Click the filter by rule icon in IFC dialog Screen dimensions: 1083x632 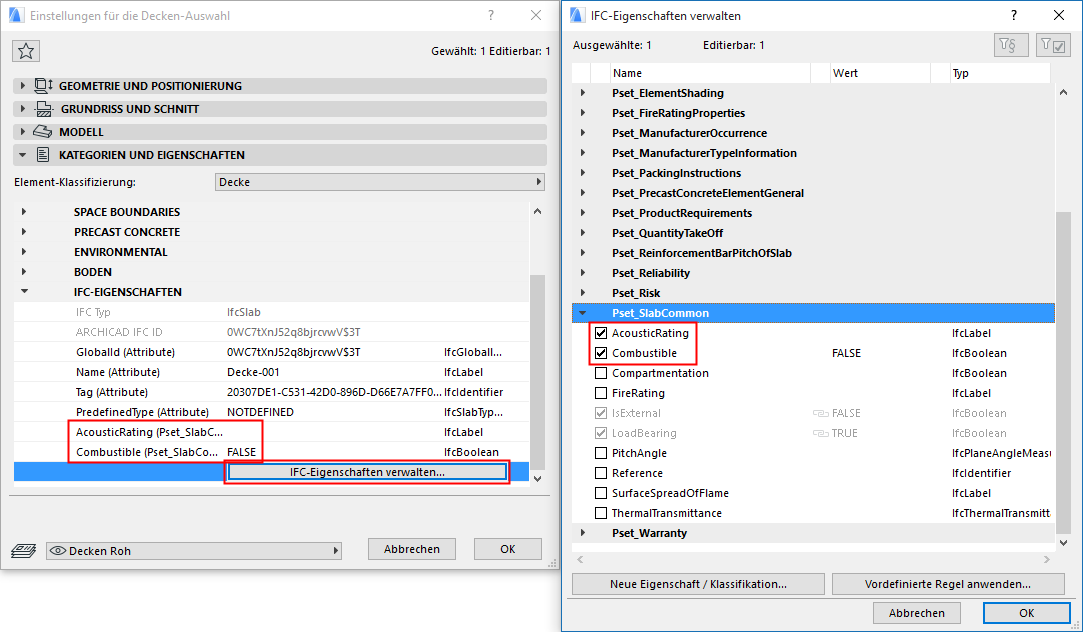pyautogui.click(x=1011, y=46)
